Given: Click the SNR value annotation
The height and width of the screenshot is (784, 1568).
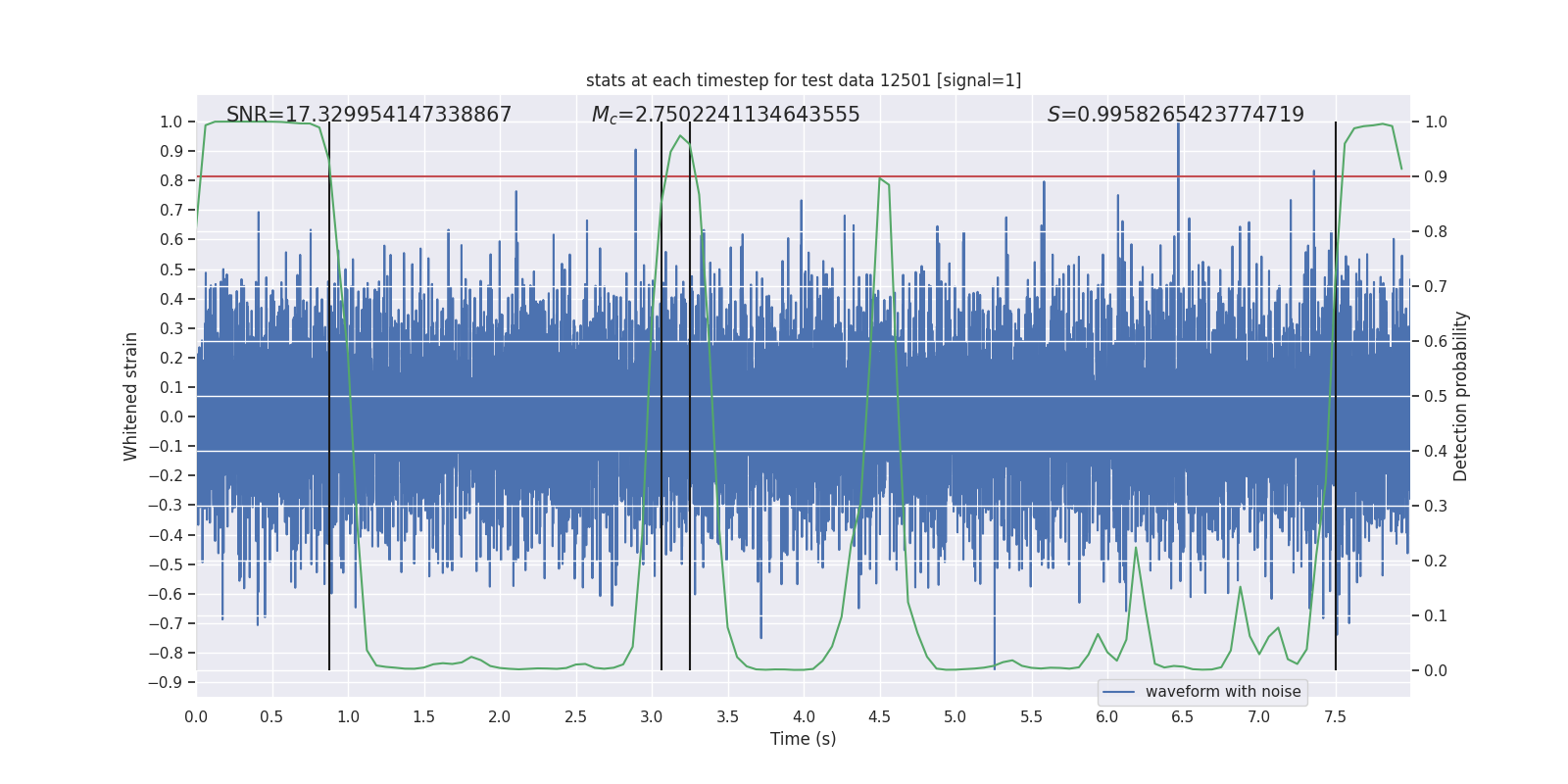Looking at the screenshot, I should 368,115.
